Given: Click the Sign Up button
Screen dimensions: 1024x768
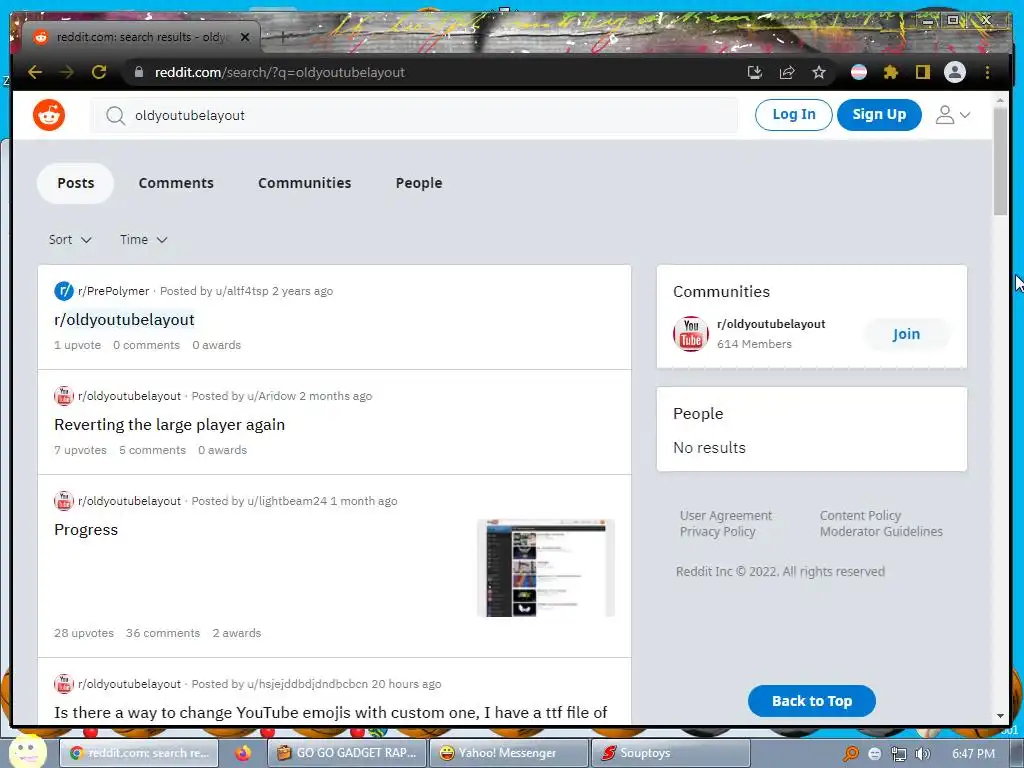Looking at the screenshot, I should [x=879, y=114].
